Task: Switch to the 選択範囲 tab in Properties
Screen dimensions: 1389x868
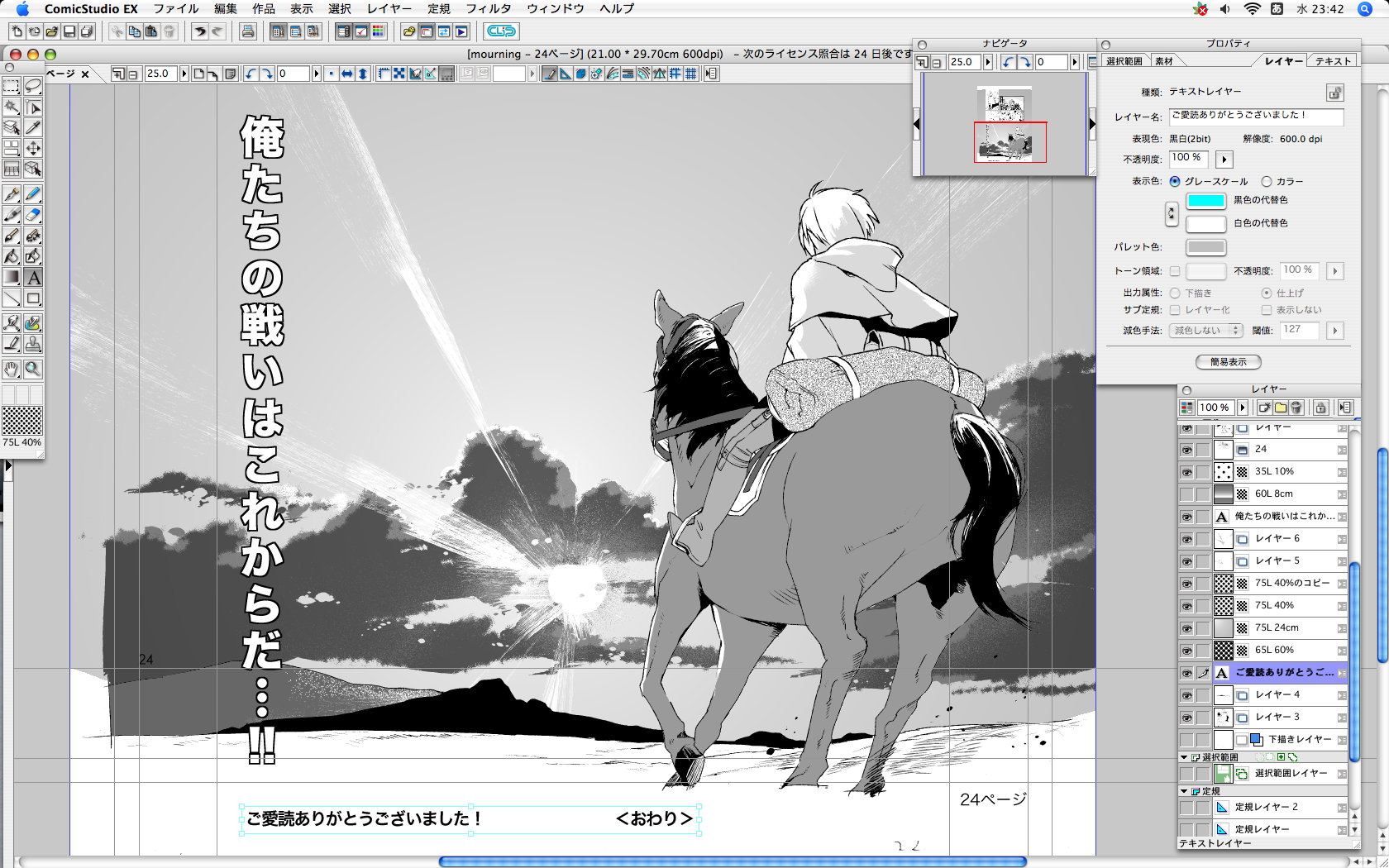Action: pyautogui.click(x=1124, y=61)
